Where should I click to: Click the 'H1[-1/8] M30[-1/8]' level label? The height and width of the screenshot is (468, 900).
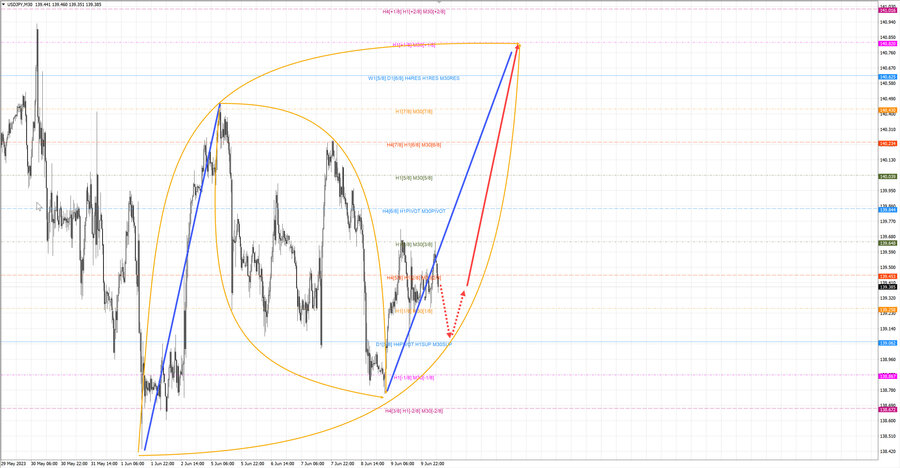414,378
